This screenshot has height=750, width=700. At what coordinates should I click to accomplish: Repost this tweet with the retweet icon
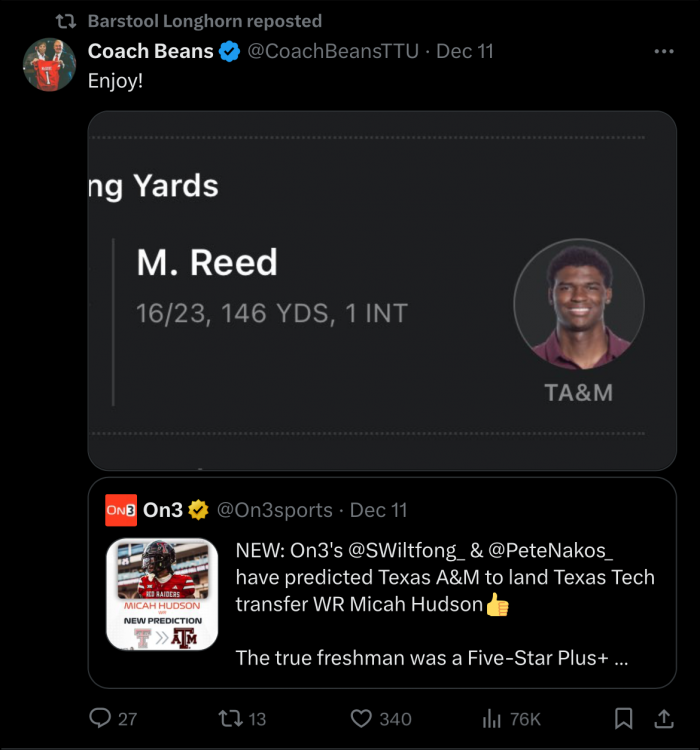(229, 718)
